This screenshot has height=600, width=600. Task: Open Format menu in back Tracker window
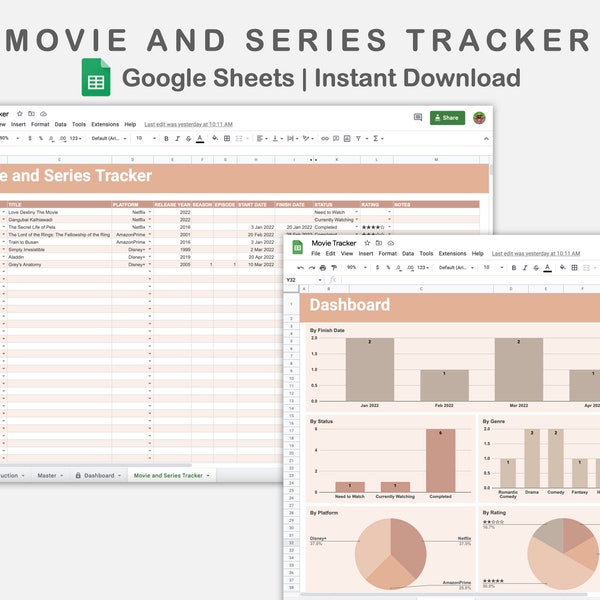[x=40, y=124]
